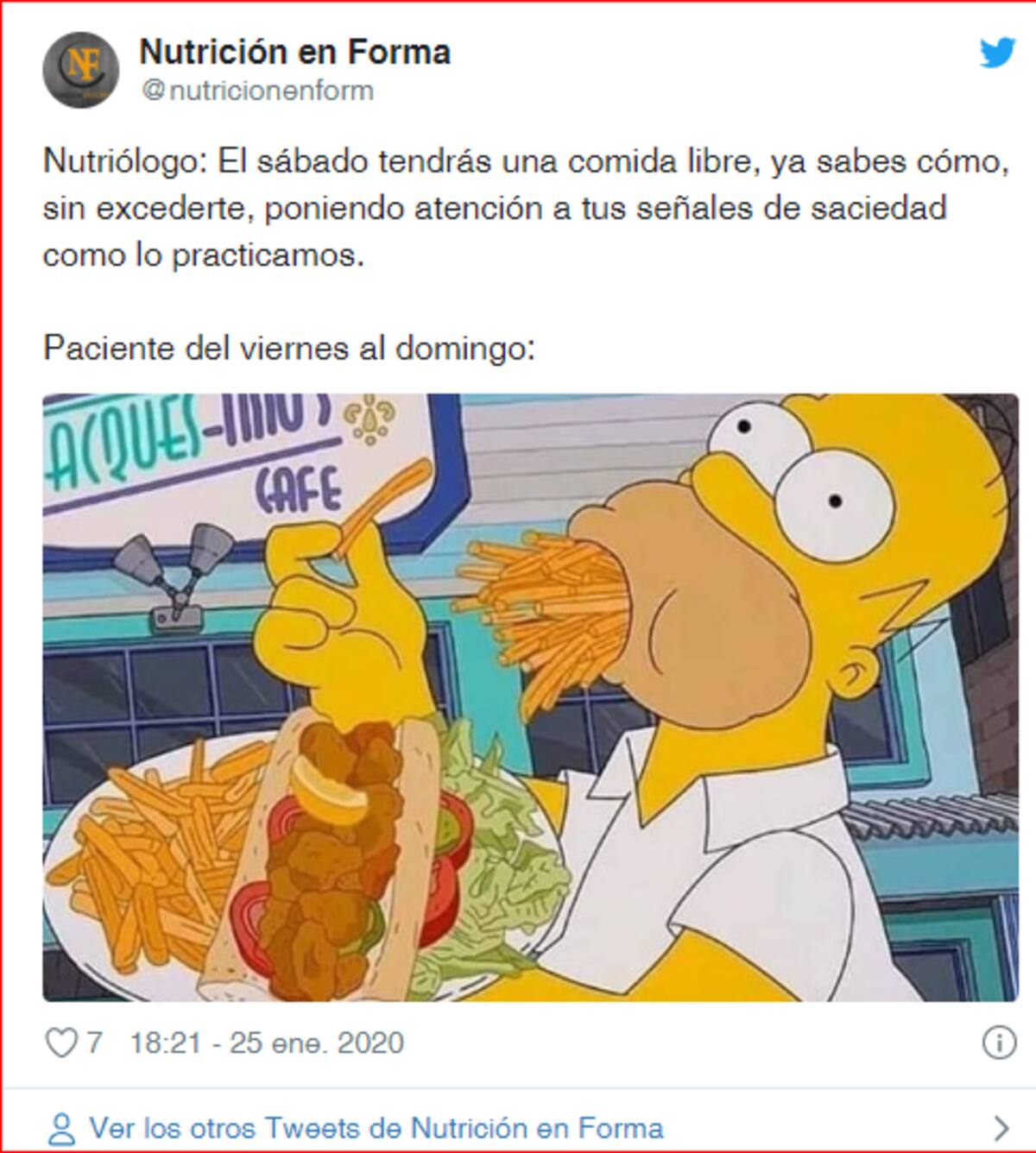Click the Nutrición en Forma profile avatar
This screenshot has height=1153, width=1036.
point(81,70)
